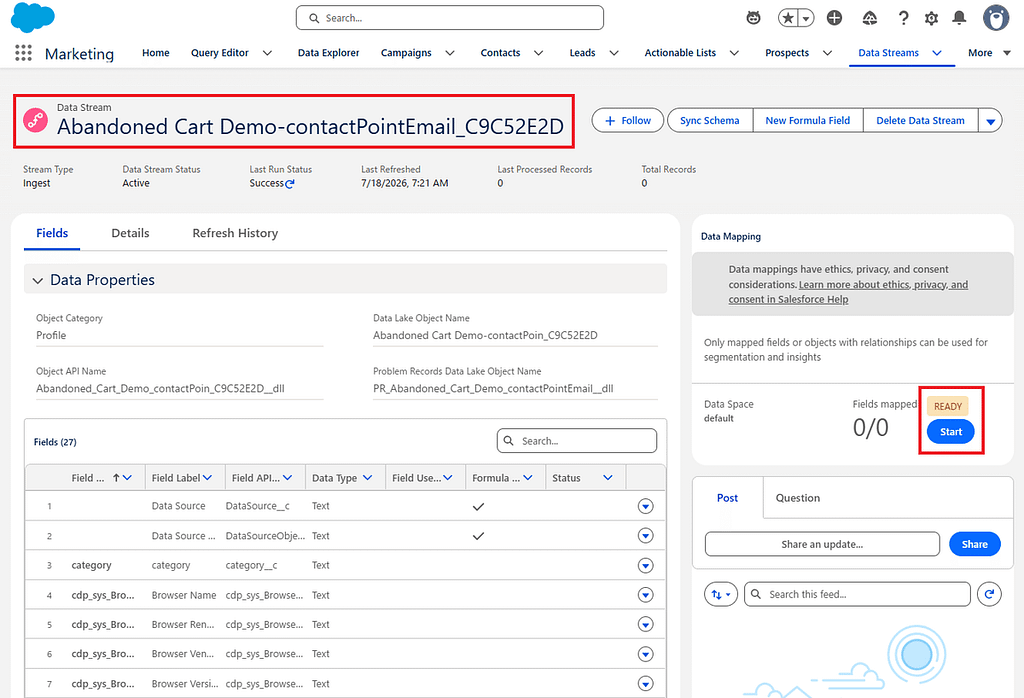The image size is (1024, 698).
Task: Open row action menu for Browser Ven... row
Action: 645,654
